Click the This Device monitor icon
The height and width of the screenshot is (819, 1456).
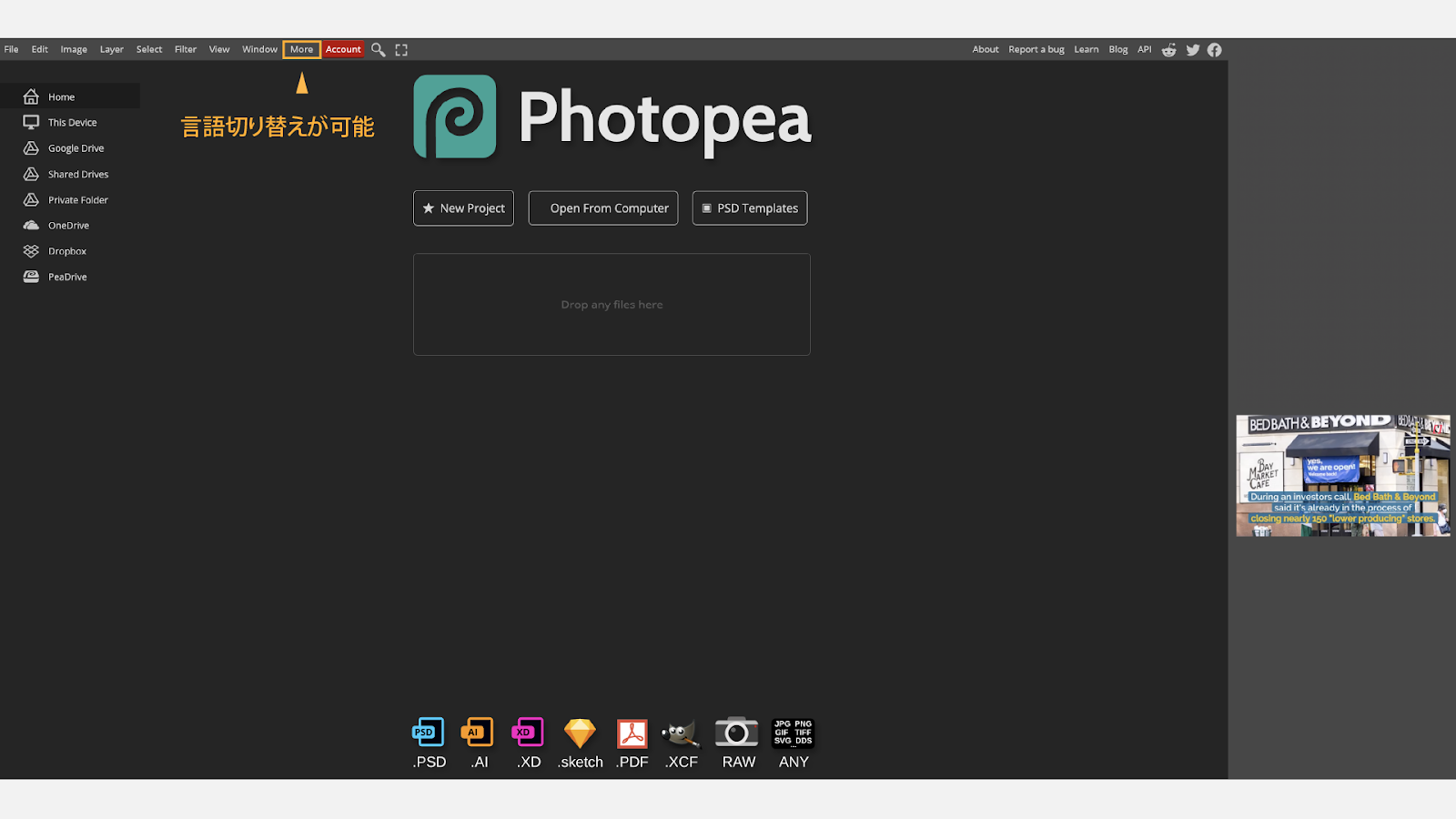click(x=31, y=122)
